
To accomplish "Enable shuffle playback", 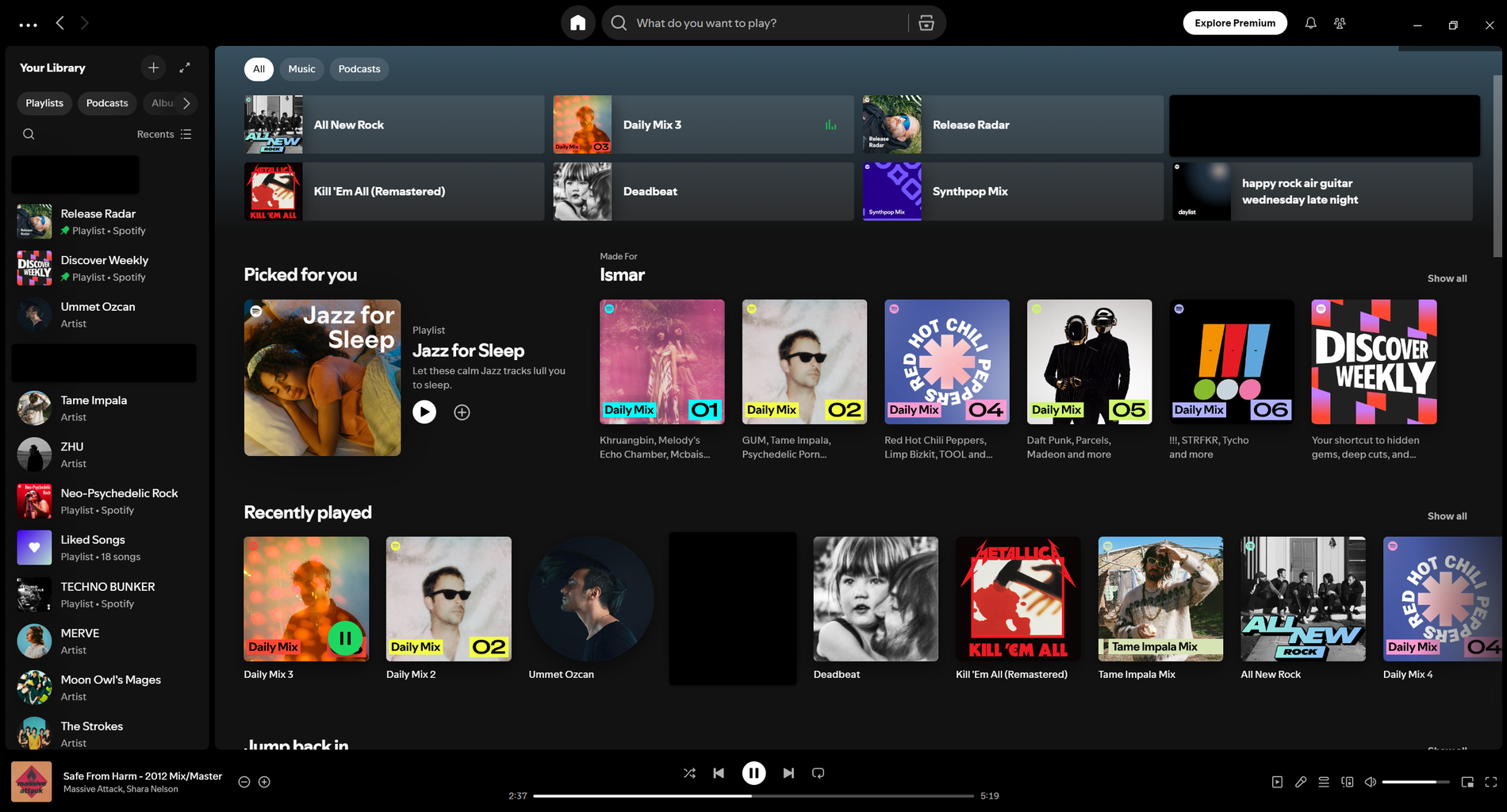I will tap(688, 772).
